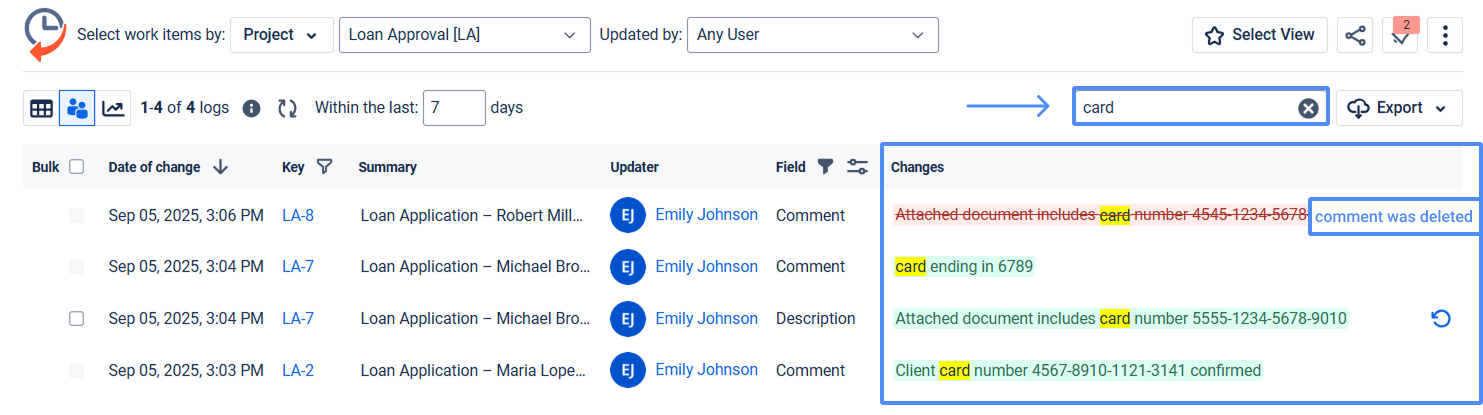Refresh the logs with the reload icon
Viewport: 1483px width, 415px height.
[287, 108]
